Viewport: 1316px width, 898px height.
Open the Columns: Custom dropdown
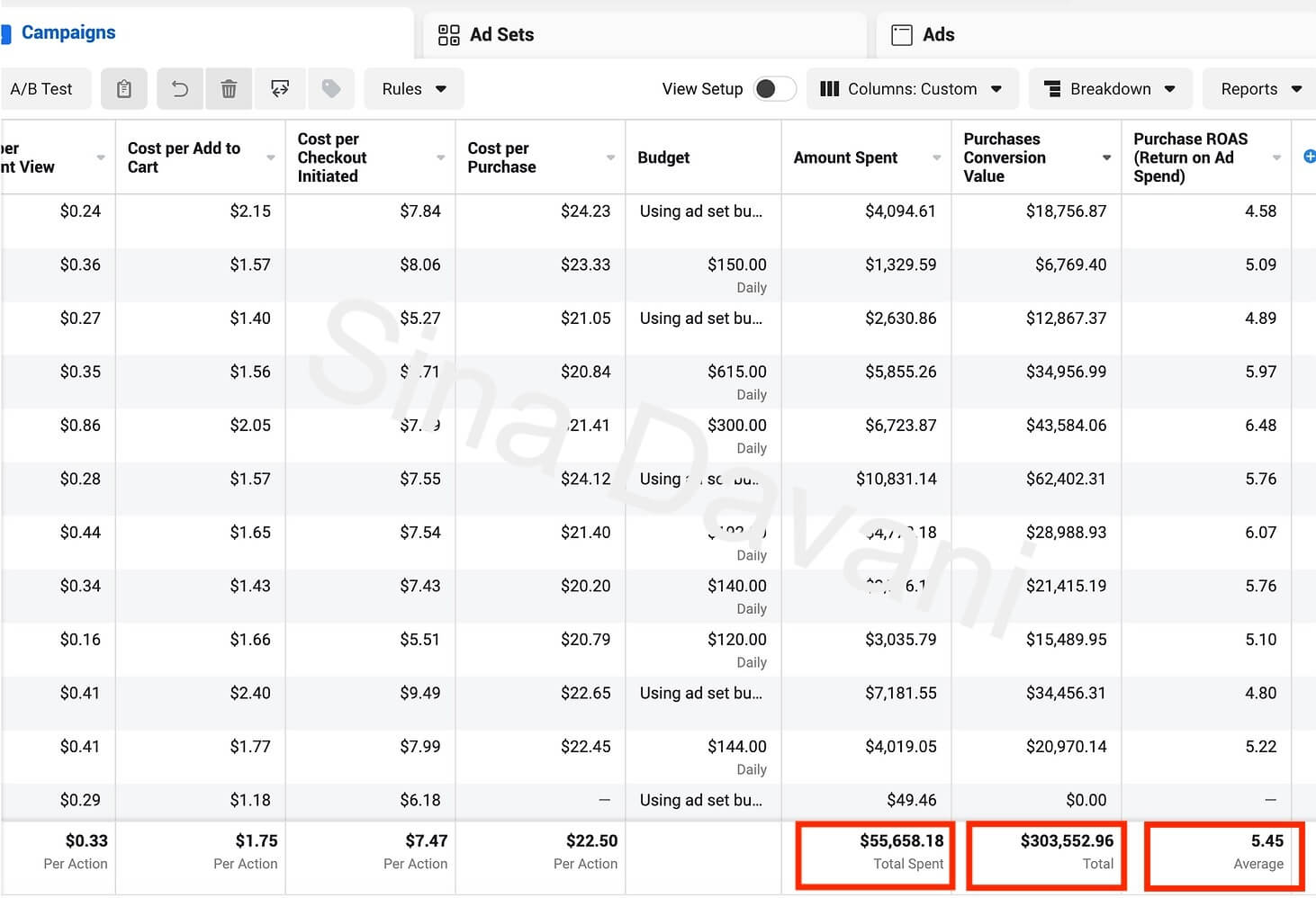tap(913, 89)
